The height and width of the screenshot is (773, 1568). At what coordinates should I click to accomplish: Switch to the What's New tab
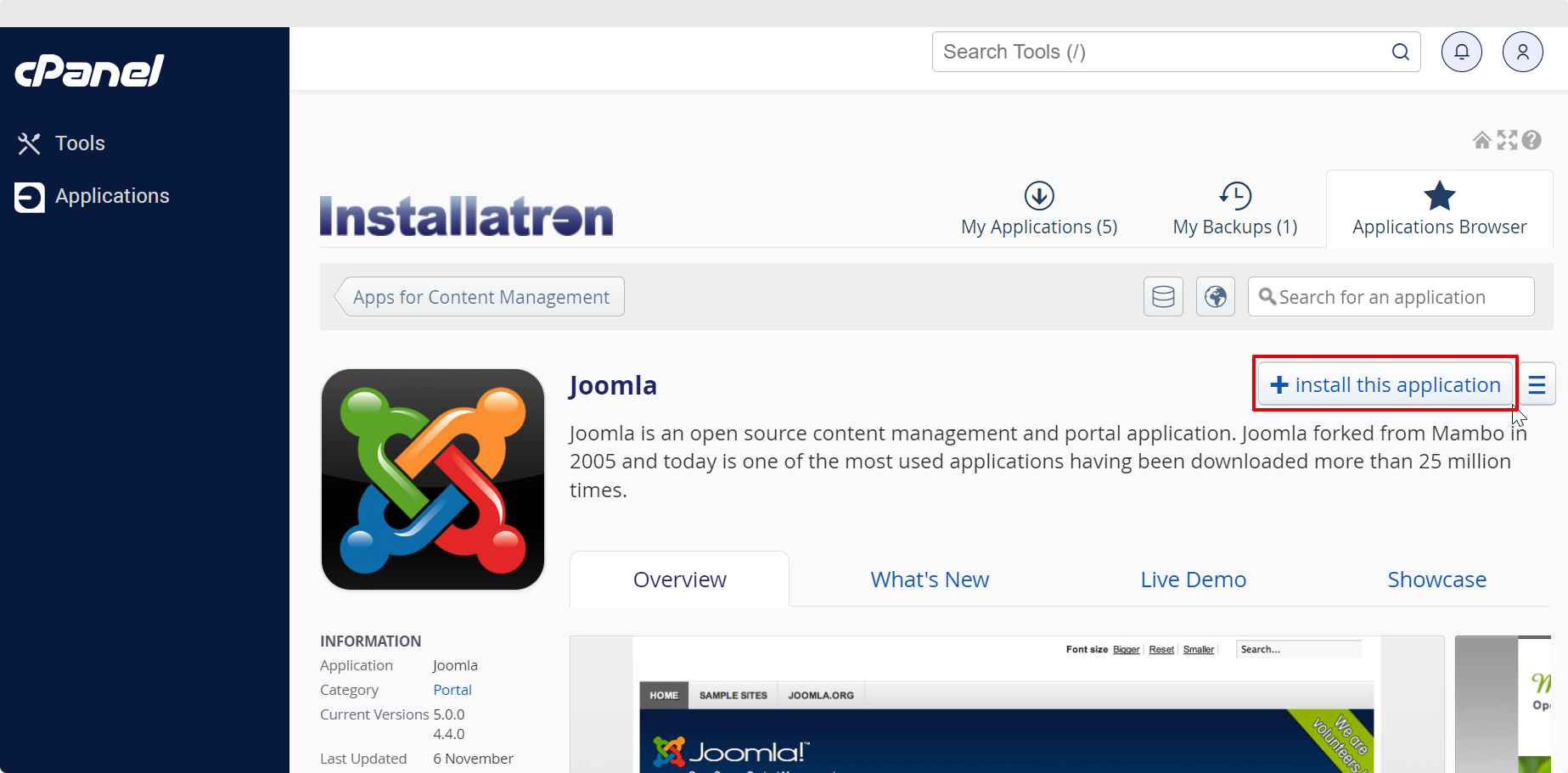tap(930, 580)
